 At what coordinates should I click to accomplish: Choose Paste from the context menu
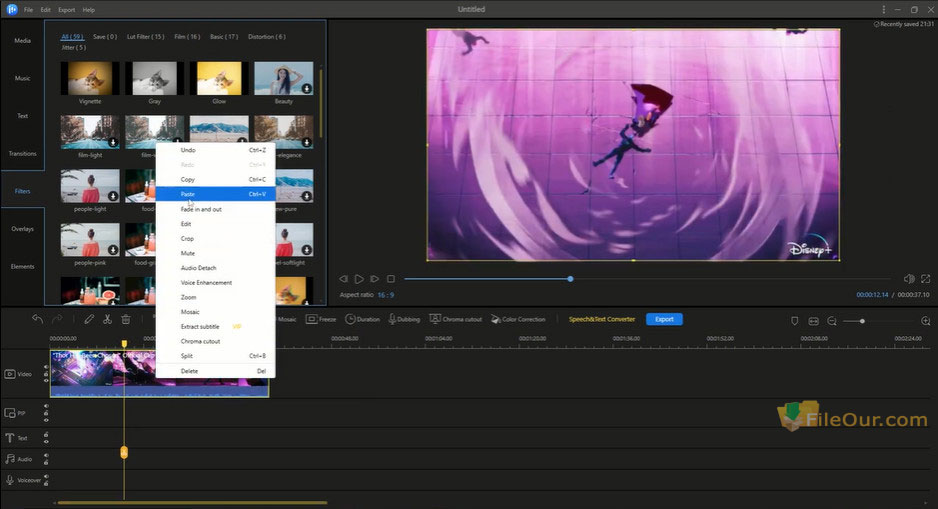[x=215, y=194]
